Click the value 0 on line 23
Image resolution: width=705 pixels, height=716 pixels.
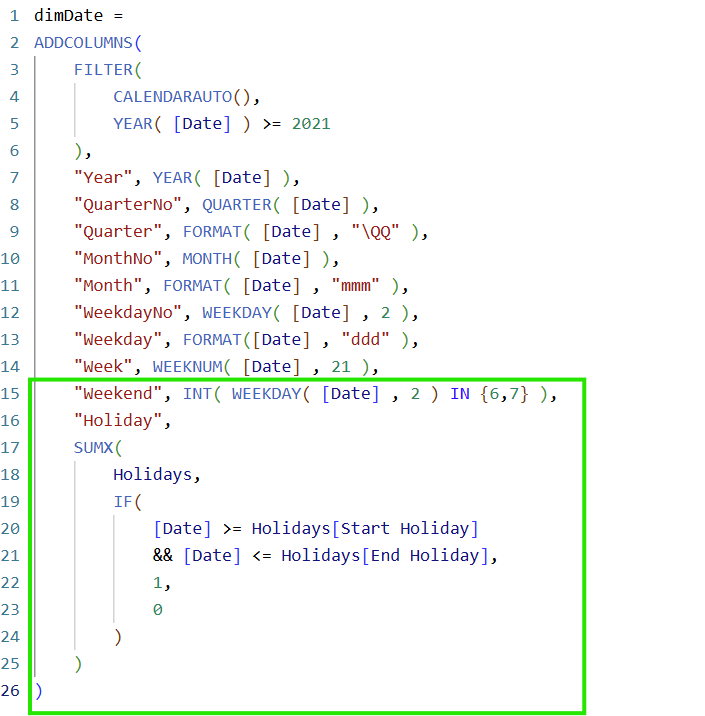point(158,610)
